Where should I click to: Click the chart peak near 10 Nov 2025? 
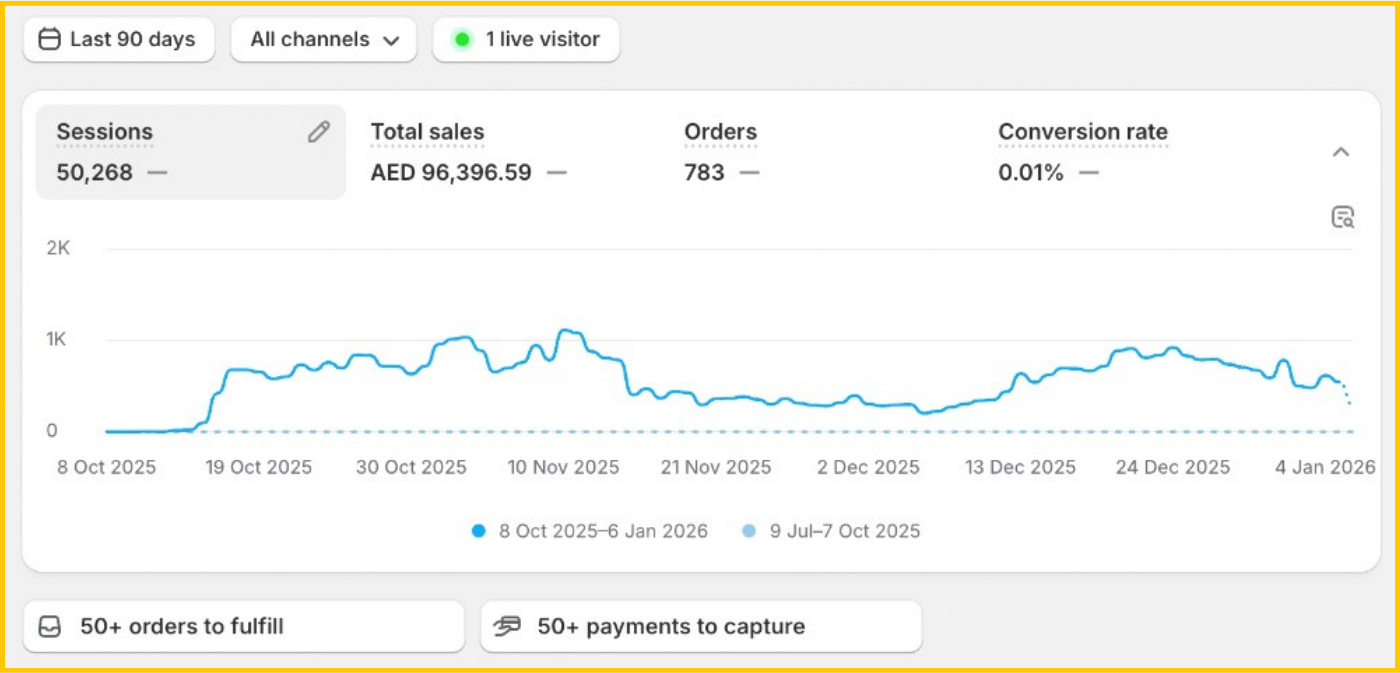pos(567,331)
